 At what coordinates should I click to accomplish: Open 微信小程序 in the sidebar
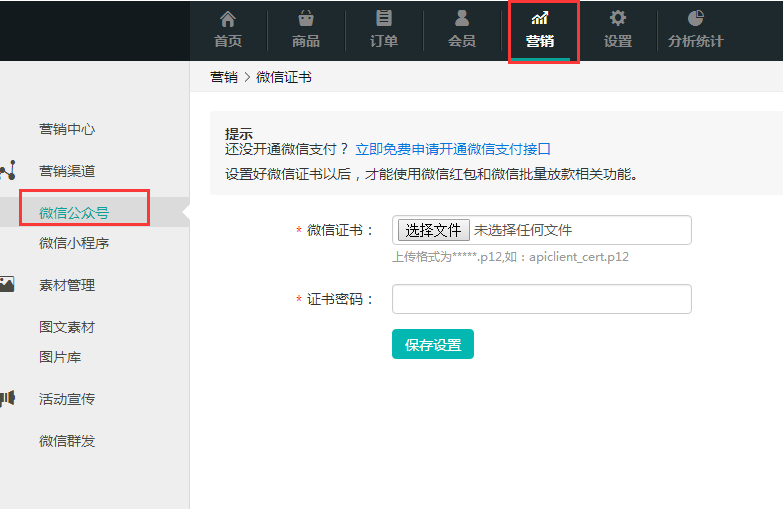pos(74,243)
